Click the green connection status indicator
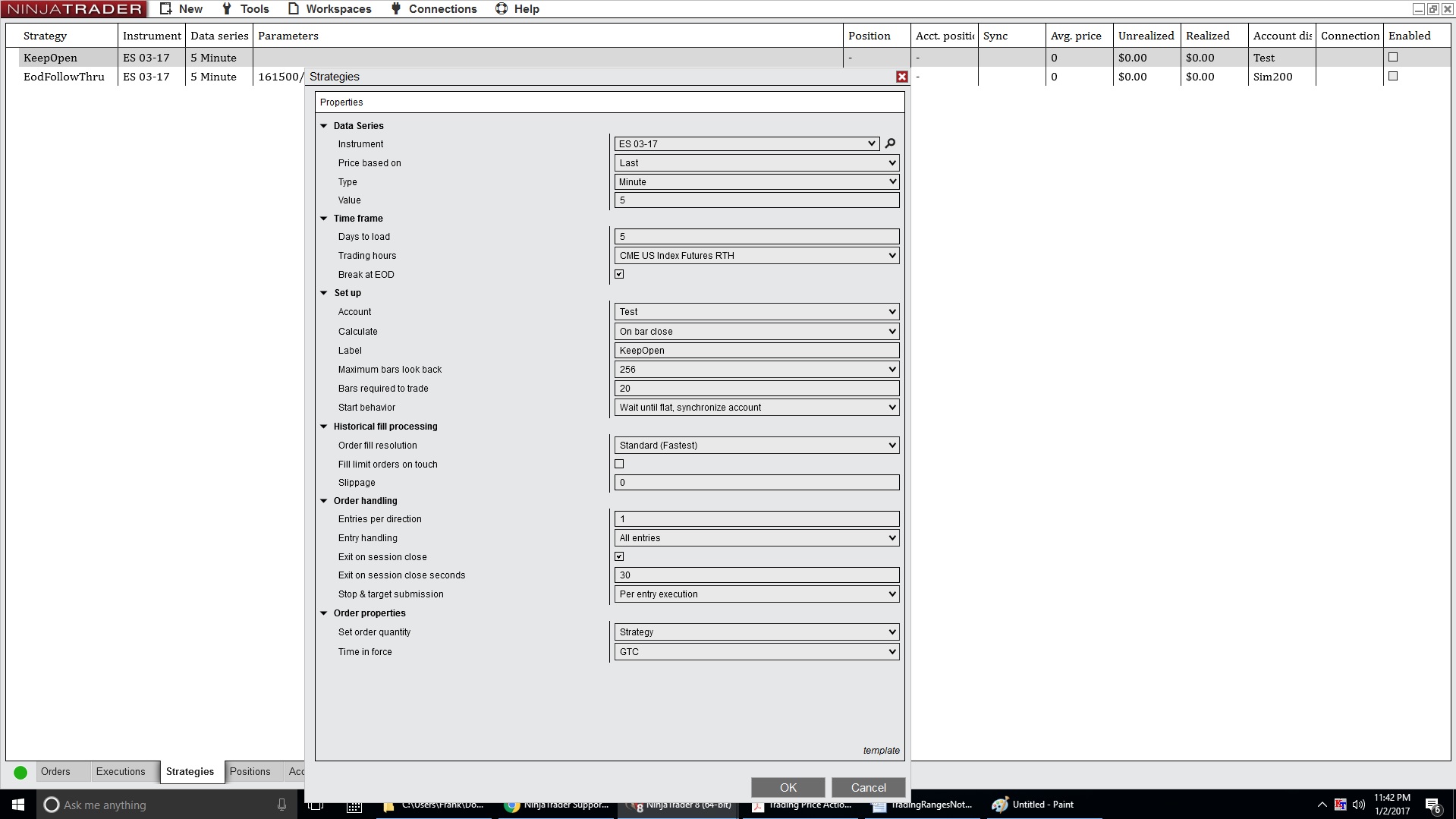 (x=20, y=773)
